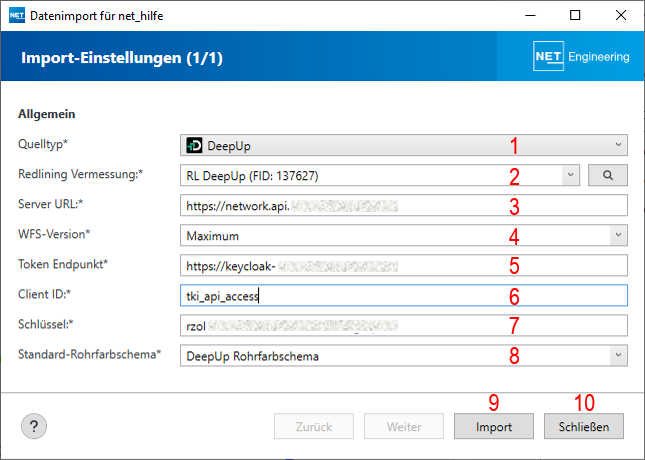
Task: Open the Quelltyp DeepUp dropdown
Action: tap(404, 145)
